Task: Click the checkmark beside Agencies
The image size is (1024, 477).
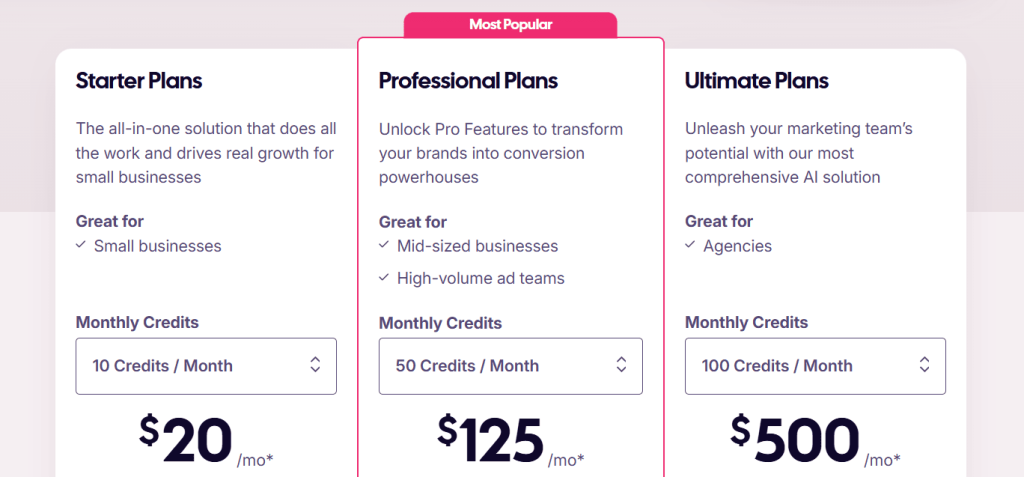Action: pos(690,245)
